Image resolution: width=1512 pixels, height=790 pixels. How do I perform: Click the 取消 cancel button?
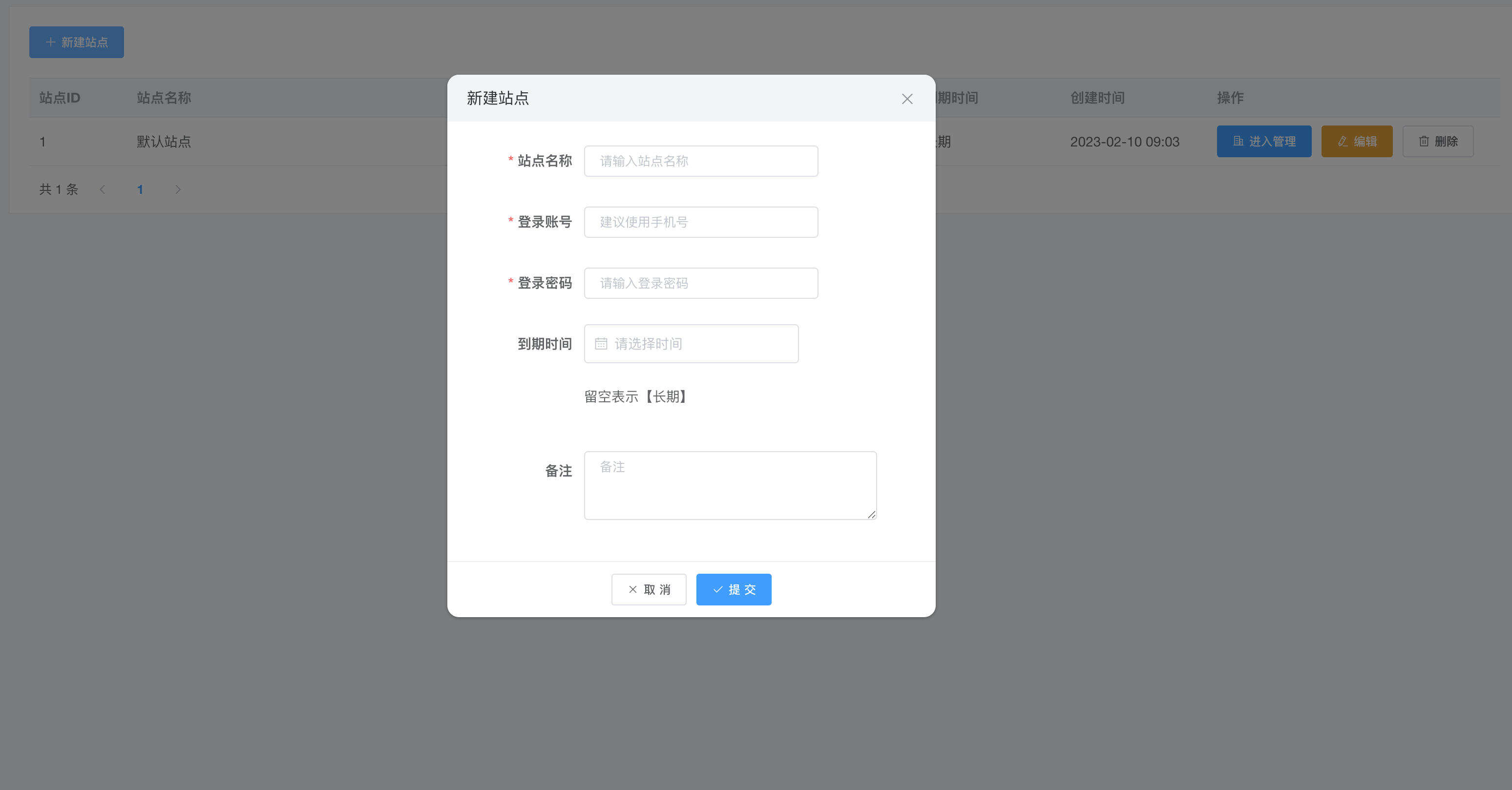[649, 589]
